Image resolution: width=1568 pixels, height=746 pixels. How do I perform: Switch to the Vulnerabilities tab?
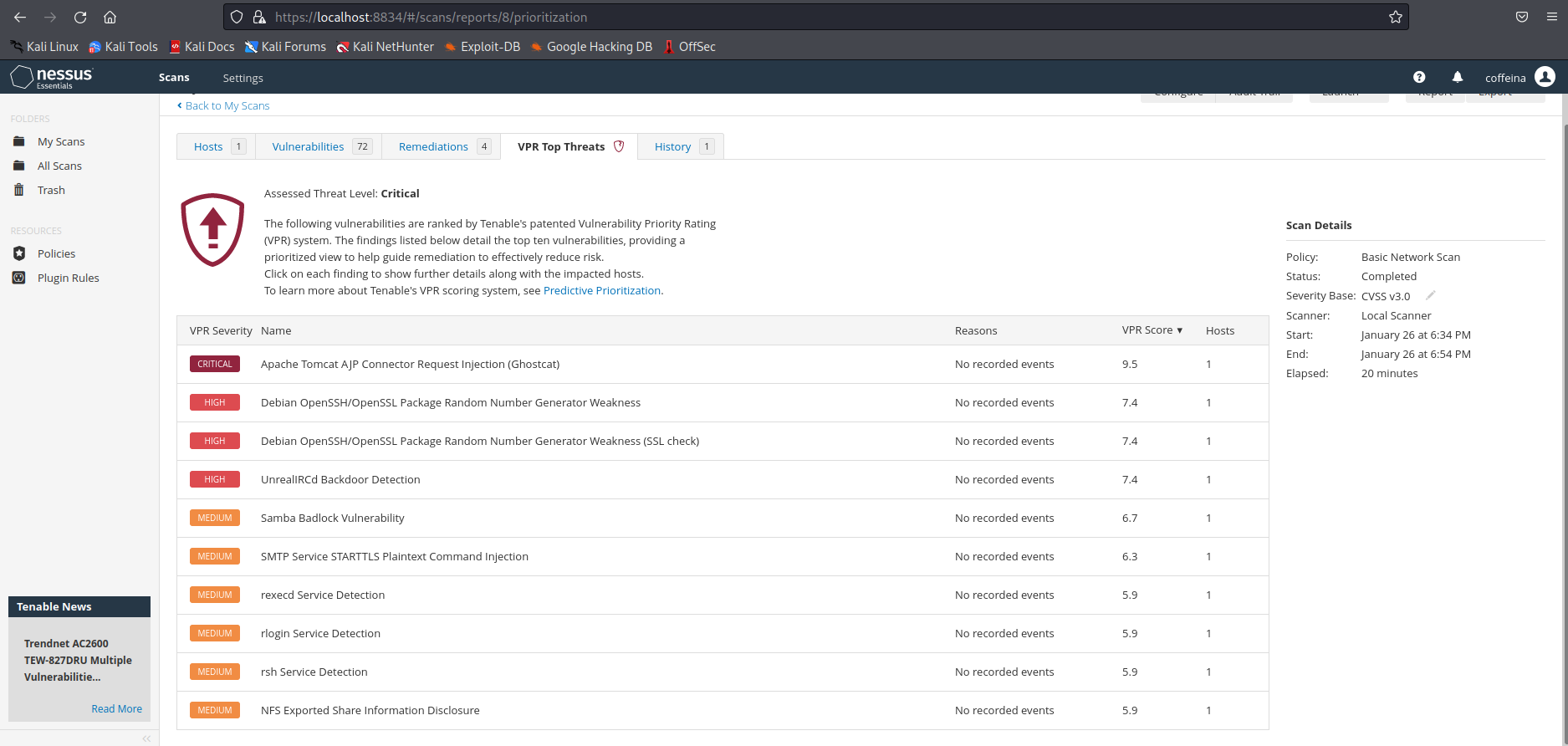pyautogui.click(x=319, y=146)
